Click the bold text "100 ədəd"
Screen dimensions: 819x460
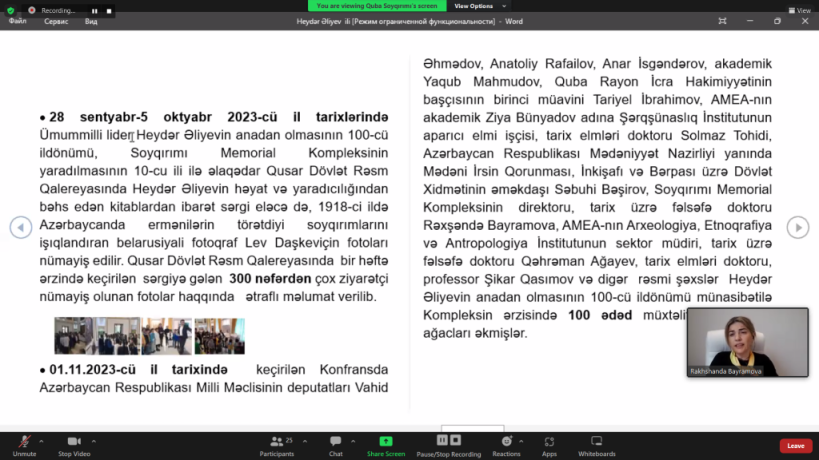[600, 315]
